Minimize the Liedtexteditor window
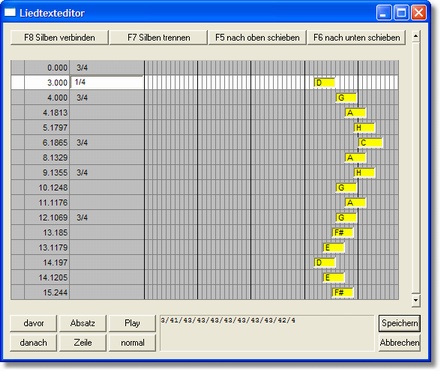This screenshot has width=440, height=371. coord(384,13)
